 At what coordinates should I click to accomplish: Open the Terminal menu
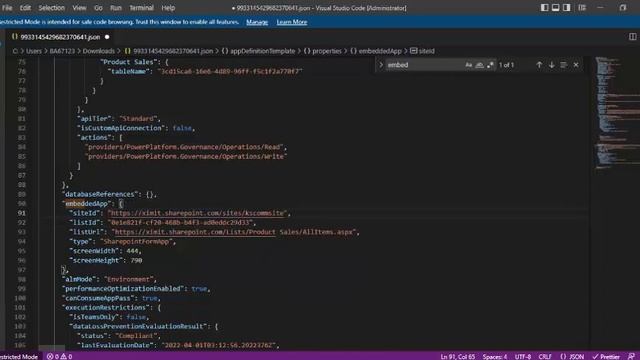141,8
